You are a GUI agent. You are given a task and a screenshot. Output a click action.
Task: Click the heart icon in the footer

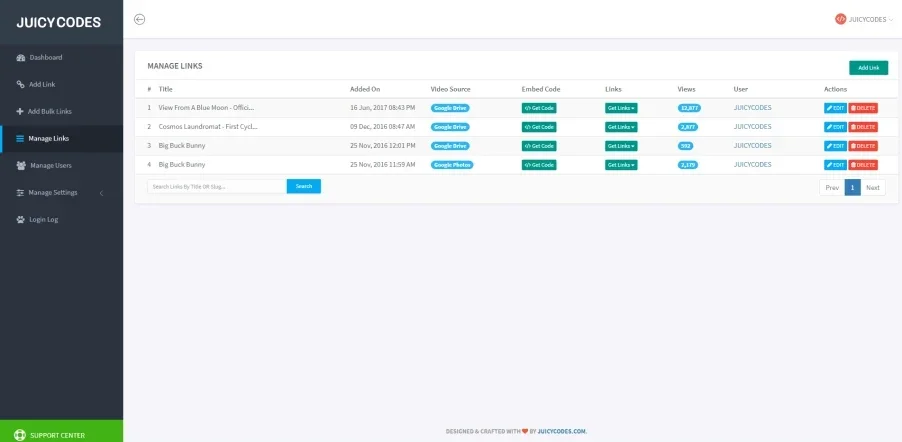525,431
